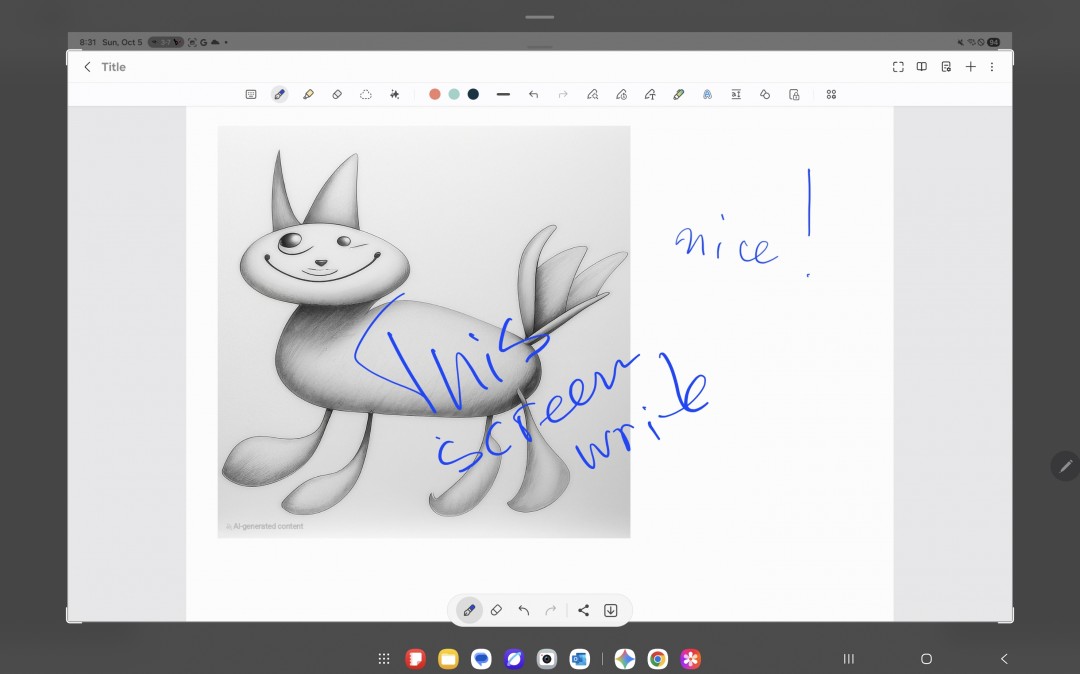Open the four-dot toolbar customization grid
The height and width of the screenshot is (674, 1080).
click(831, 94)
